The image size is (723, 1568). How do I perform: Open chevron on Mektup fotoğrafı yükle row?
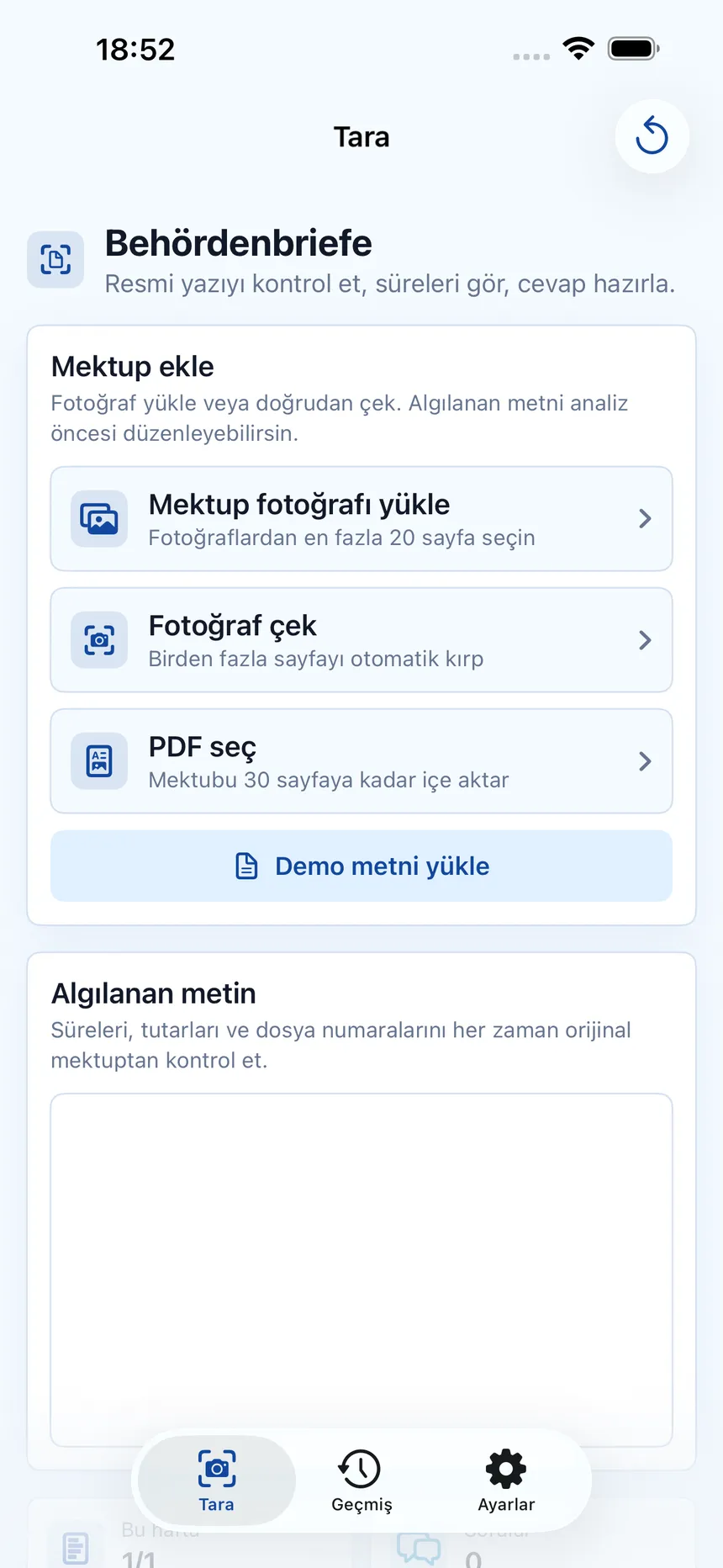(x=645, y=518)
